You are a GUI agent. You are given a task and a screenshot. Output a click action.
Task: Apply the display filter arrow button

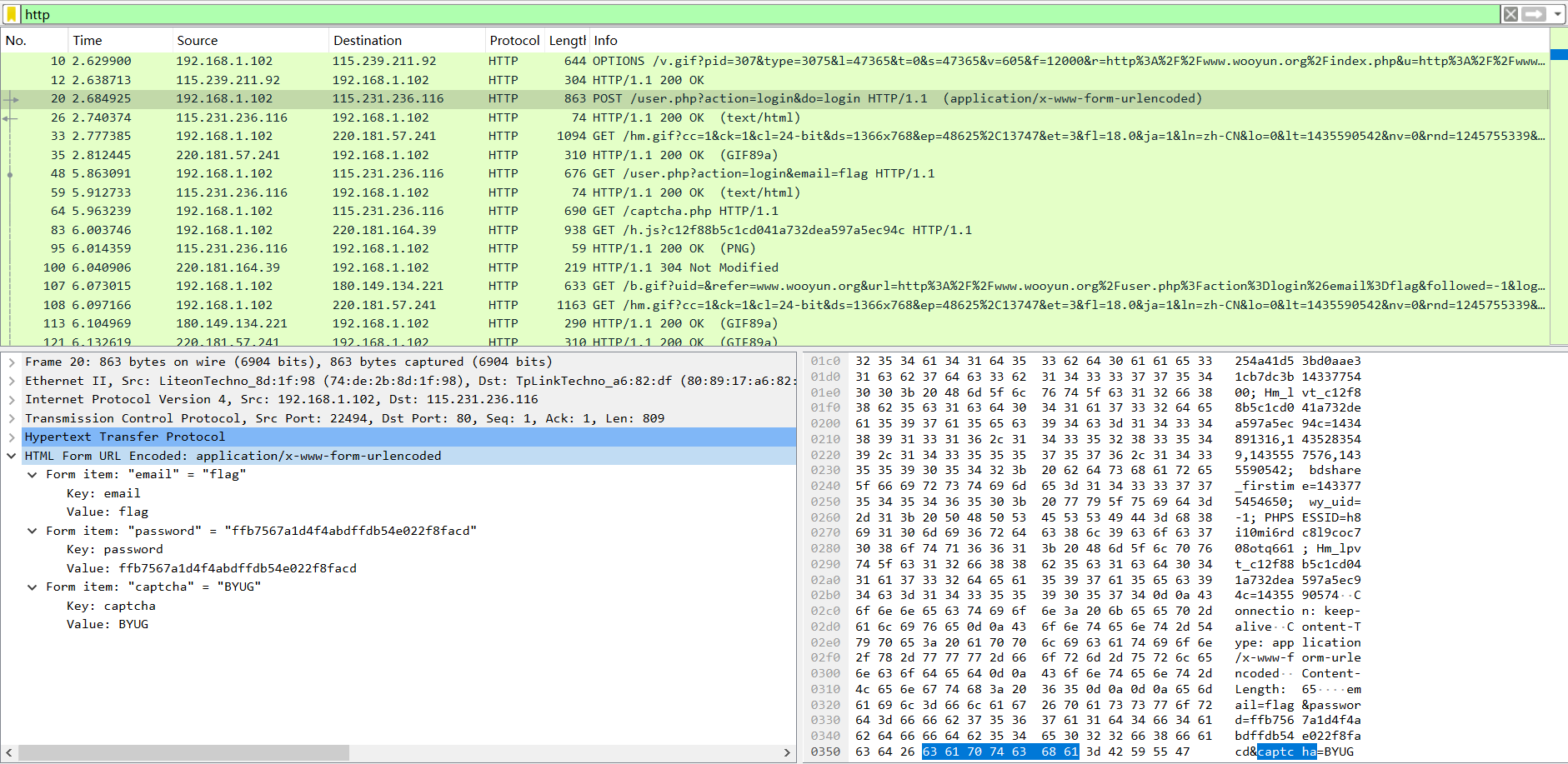pyautogui.click(x=1534, y=14)
